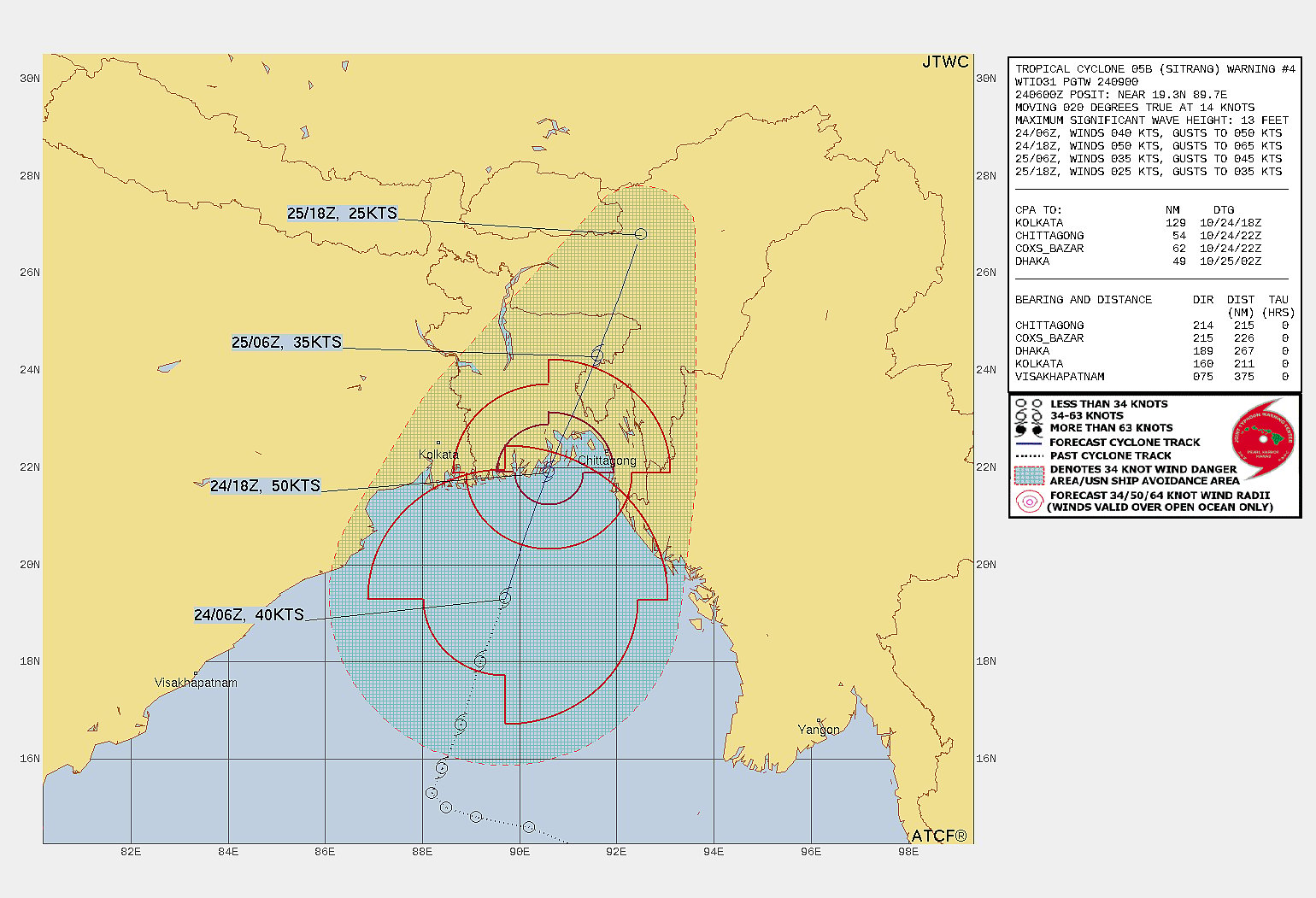1316x898 pixels.
Task: Click the forecast position circle for 25/18Z
Action: [641, 234]
